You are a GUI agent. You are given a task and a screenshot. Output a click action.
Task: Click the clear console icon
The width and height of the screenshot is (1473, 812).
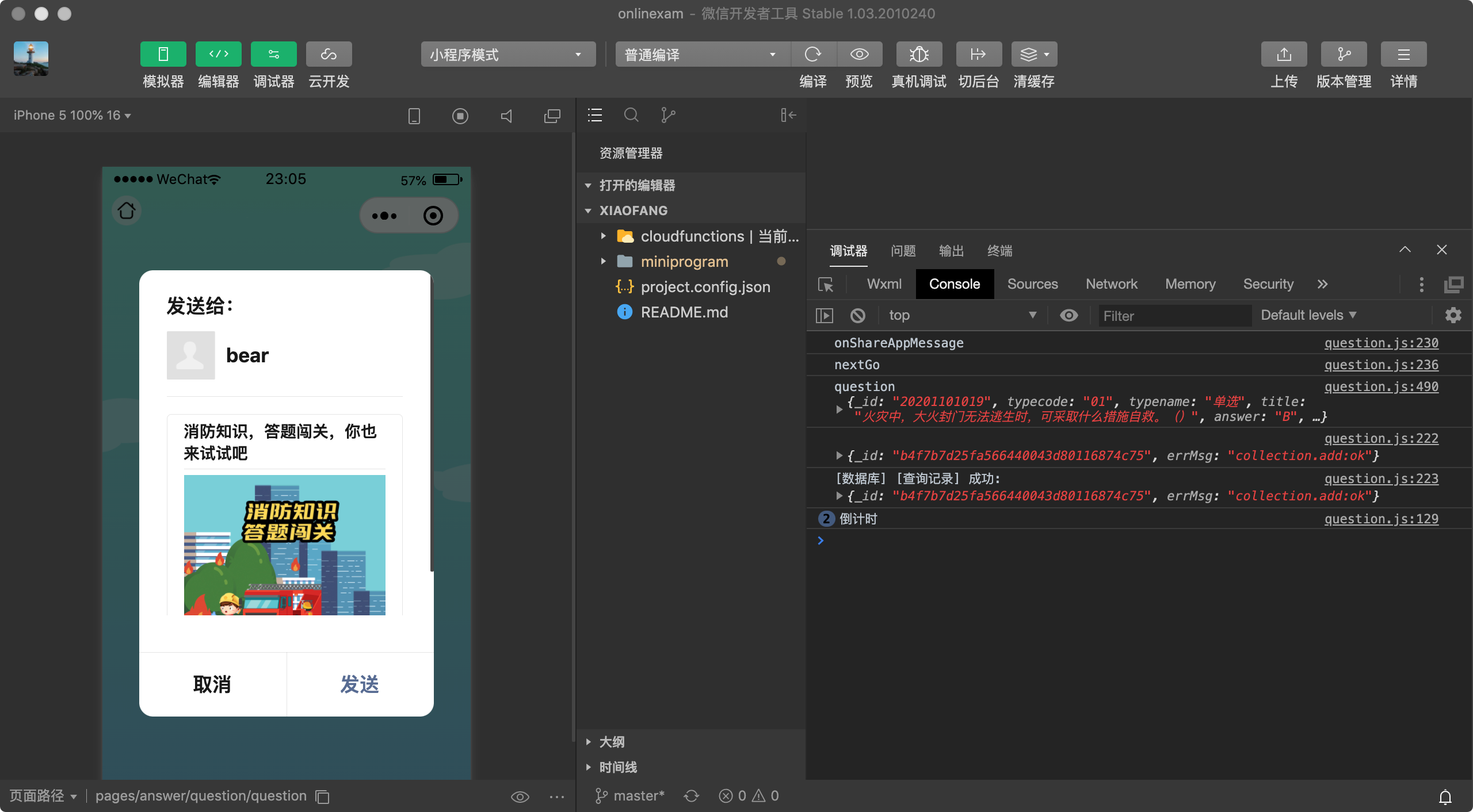857,315
